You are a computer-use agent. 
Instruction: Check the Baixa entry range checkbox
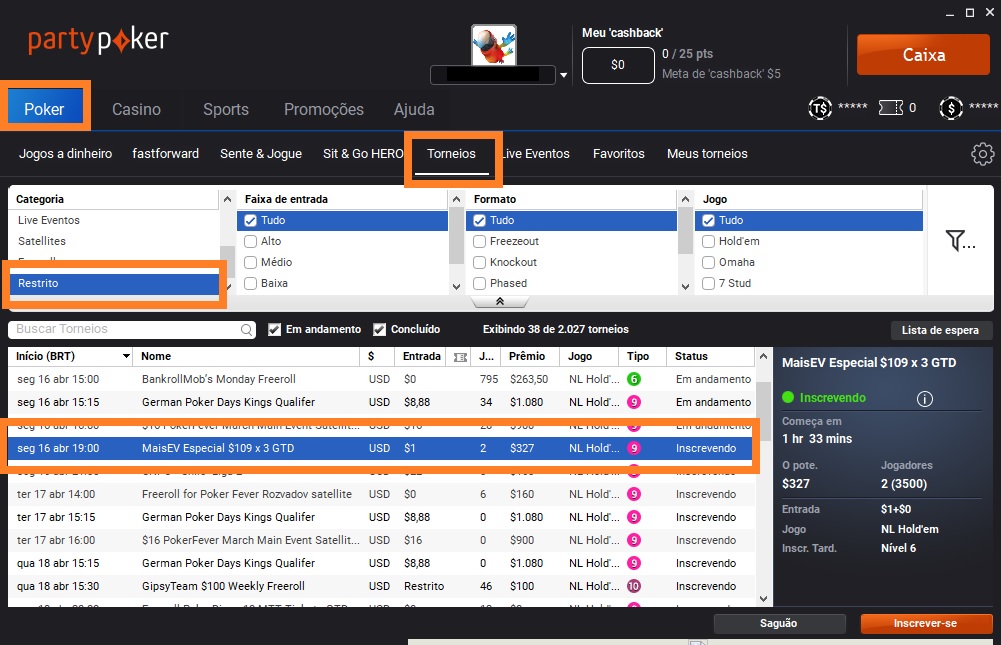tap(250, 284)
